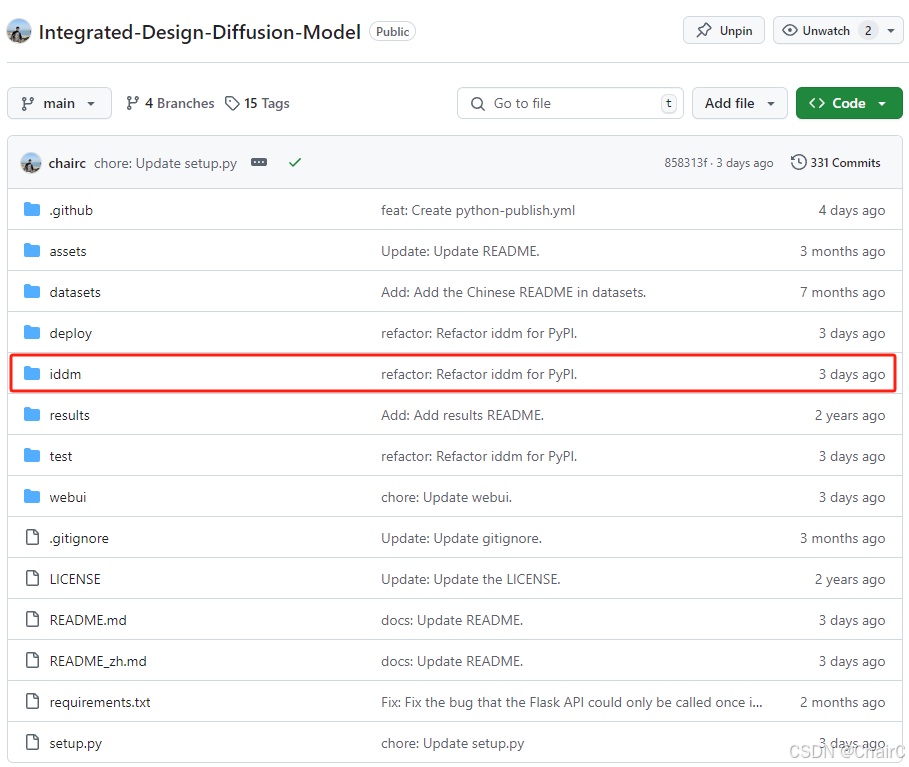Open the main branch selector dropdown
The image size is (909, 767).
click(x=59, y=103)
